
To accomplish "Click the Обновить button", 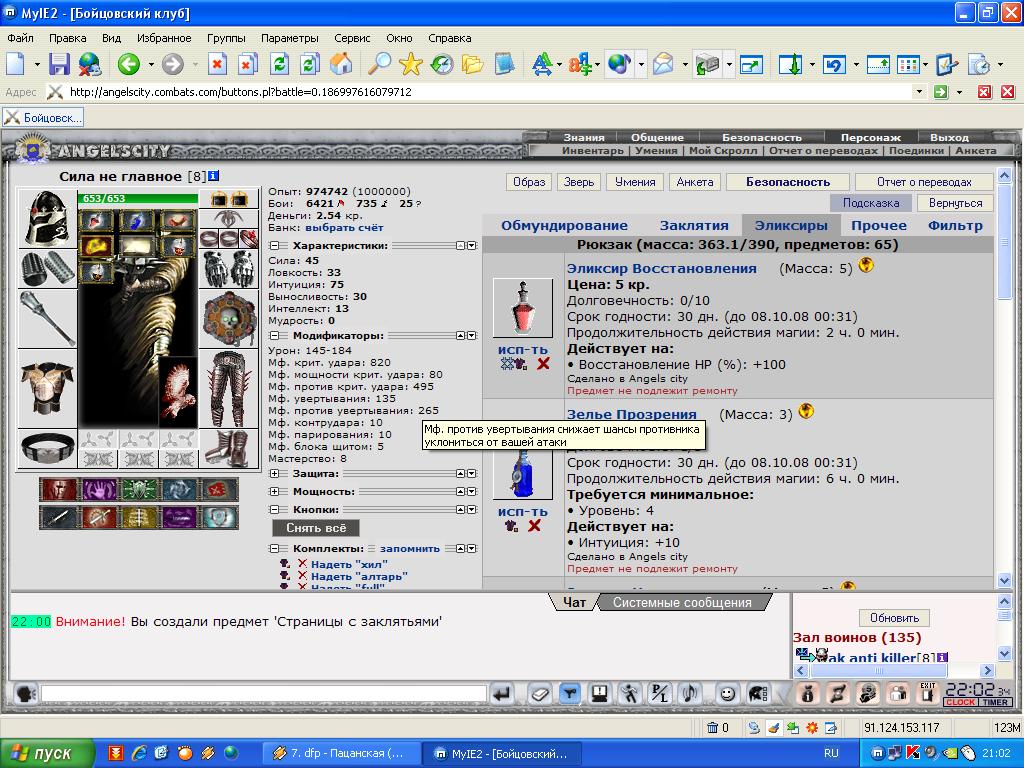I will coord(894,618).
